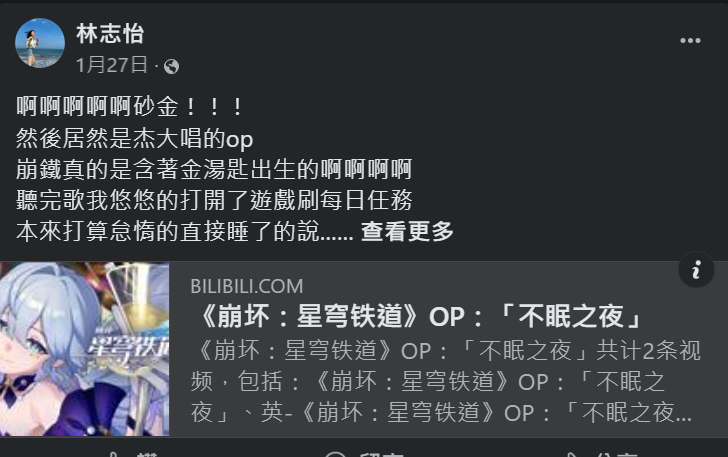
Task: Open the three-dot post options menu
Action: point(690,41)
